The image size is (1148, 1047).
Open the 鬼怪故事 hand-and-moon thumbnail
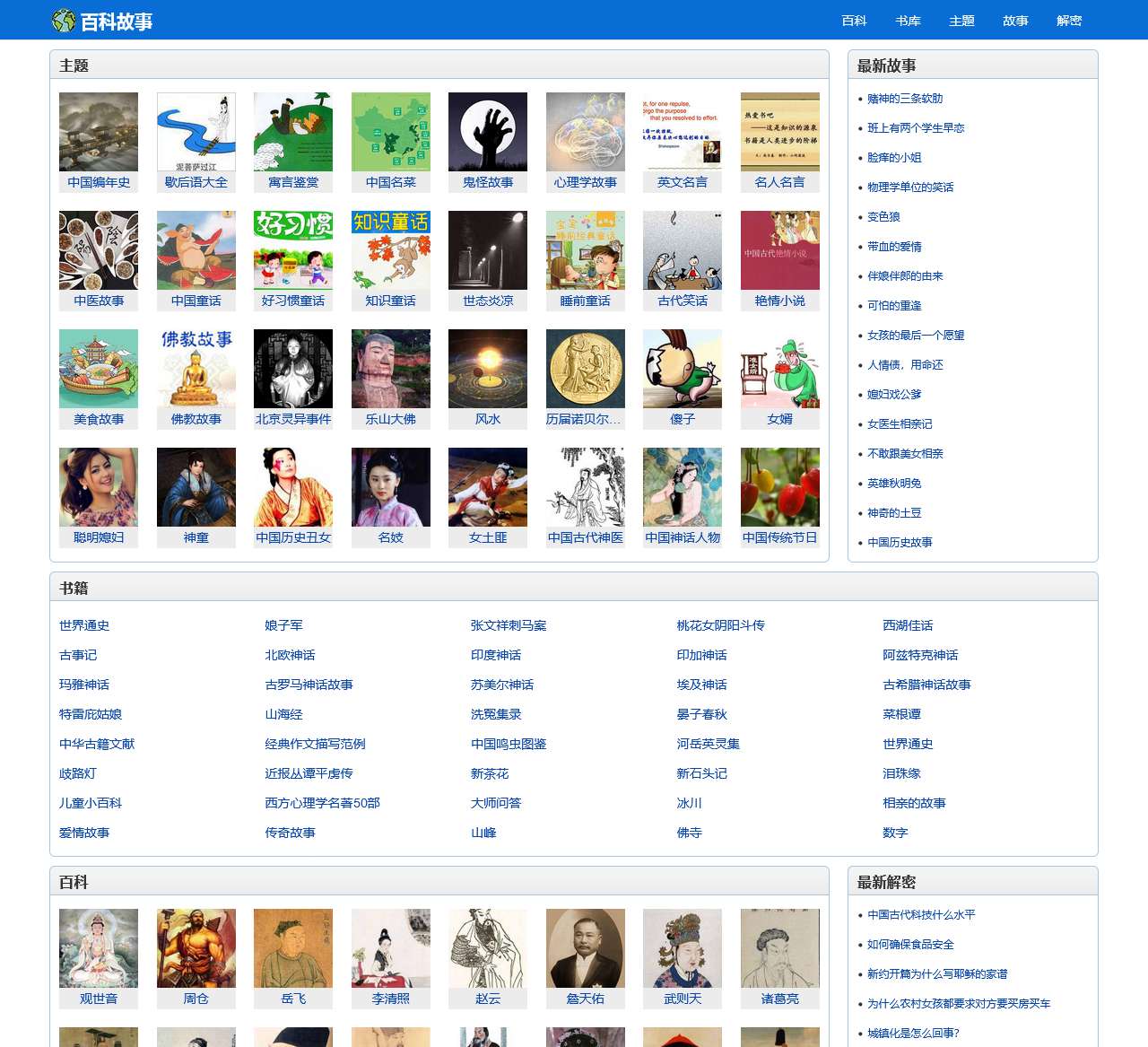[488, 132]
